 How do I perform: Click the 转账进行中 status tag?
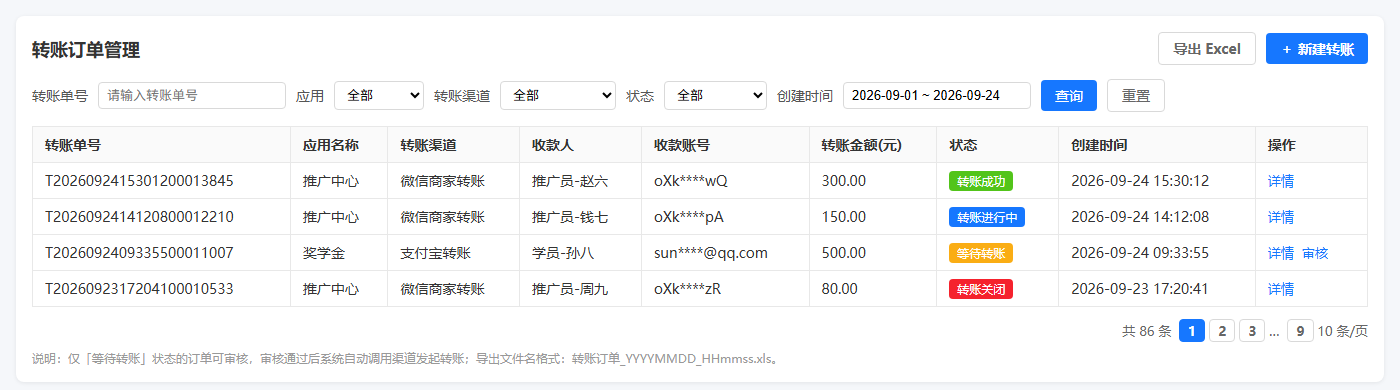tap(987, 217)
